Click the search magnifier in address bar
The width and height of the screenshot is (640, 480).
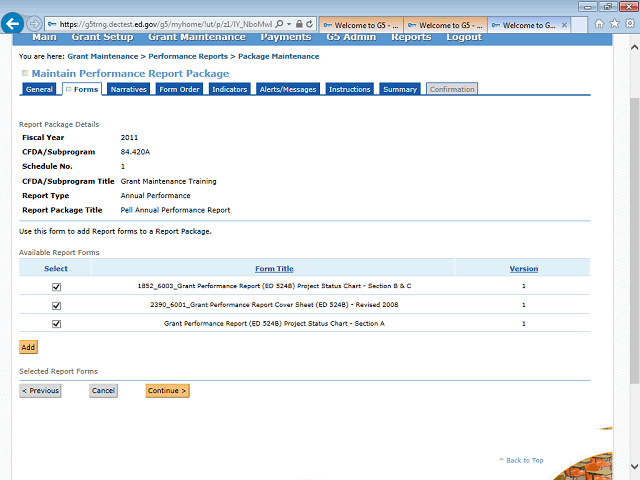279,24
